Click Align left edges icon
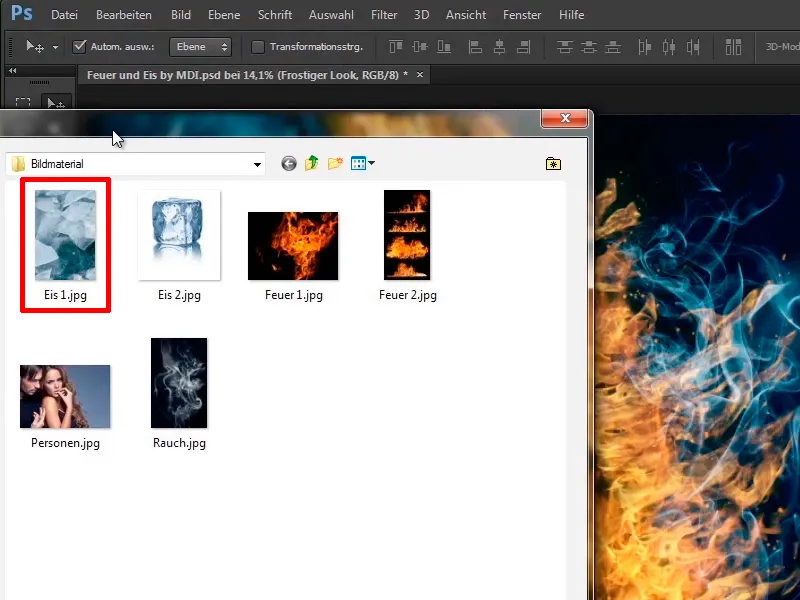 click(x=475, y=47)
